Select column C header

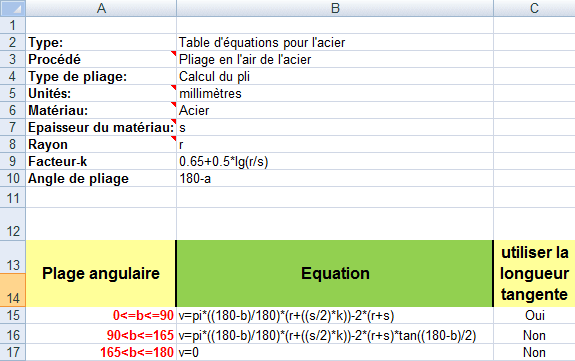tap(534, 8)
